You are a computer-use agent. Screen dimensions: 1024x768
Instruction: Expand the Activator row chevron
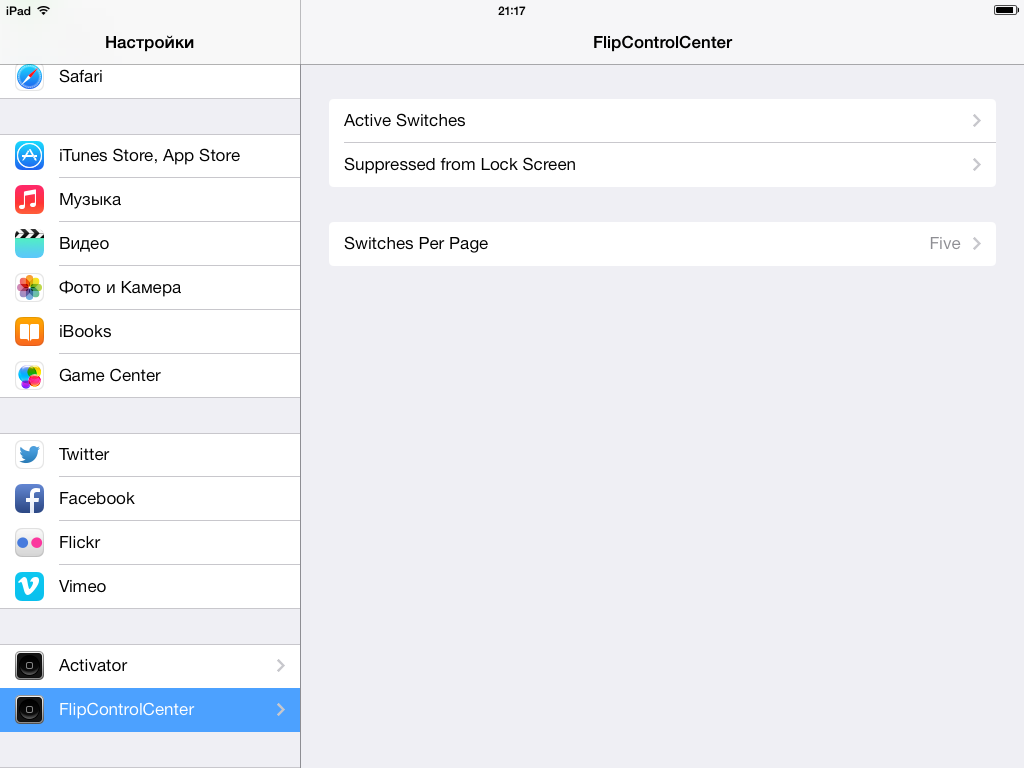[281, 665]
